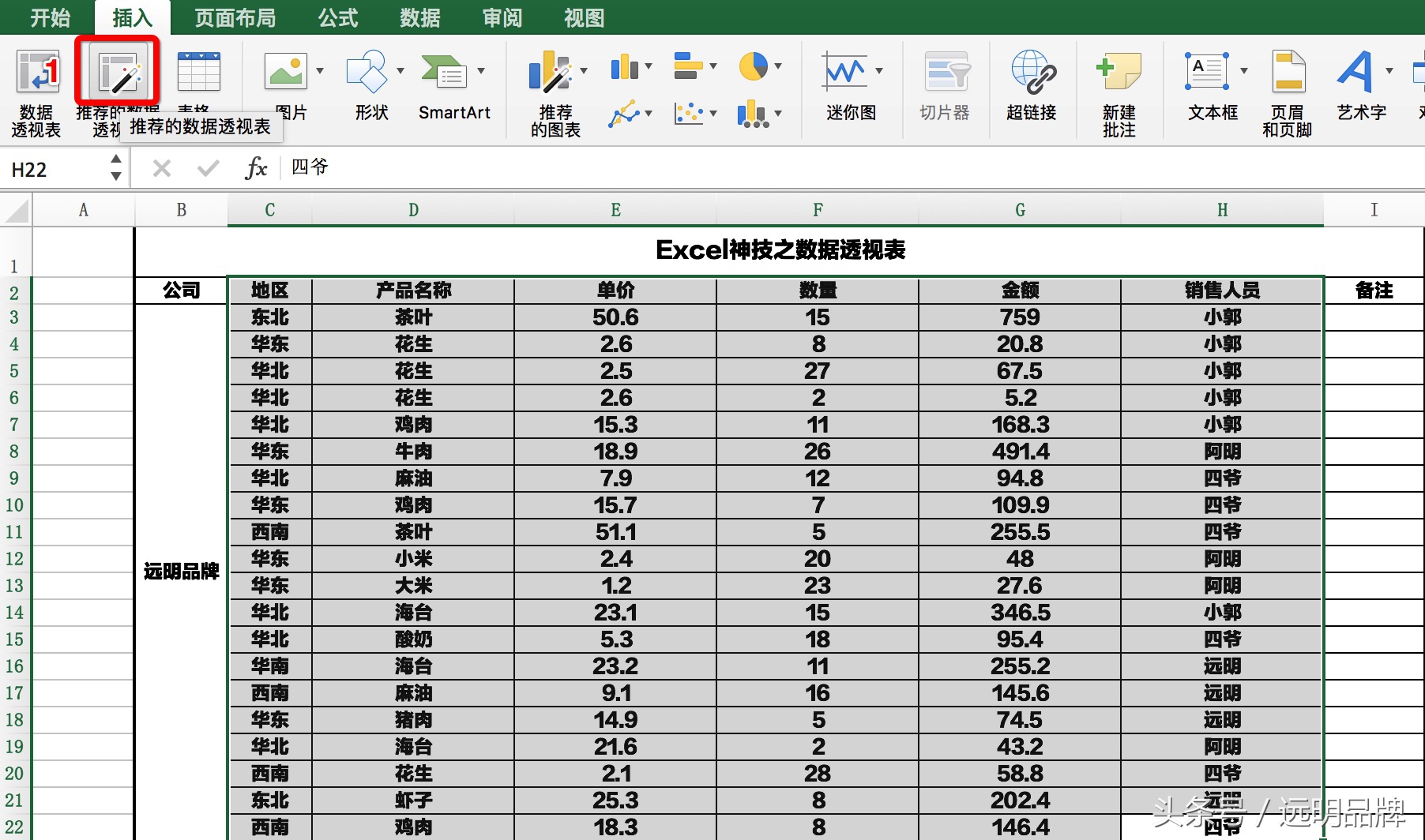1425x840 pixels.
Task: Switch to the Home (开始) tab
Action: 51,17
